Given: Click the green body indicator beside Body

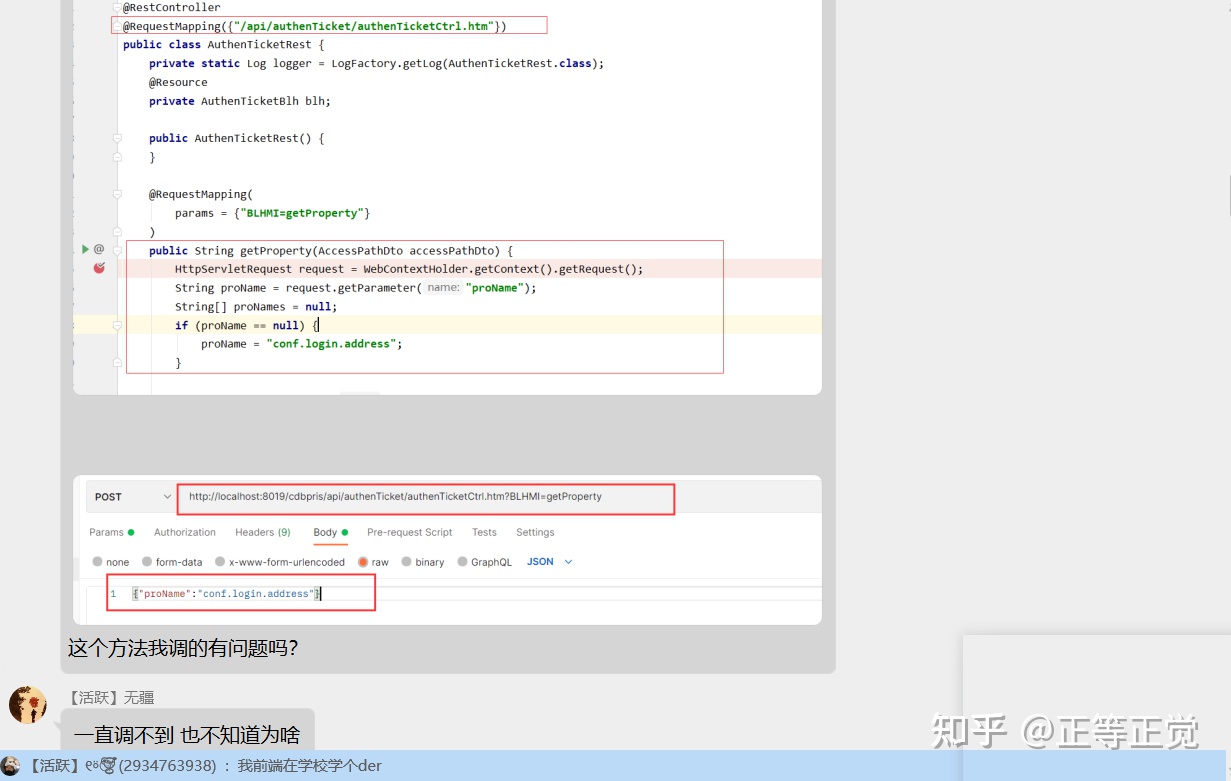Looking at the screenshot, I should (x=344, y=532).
